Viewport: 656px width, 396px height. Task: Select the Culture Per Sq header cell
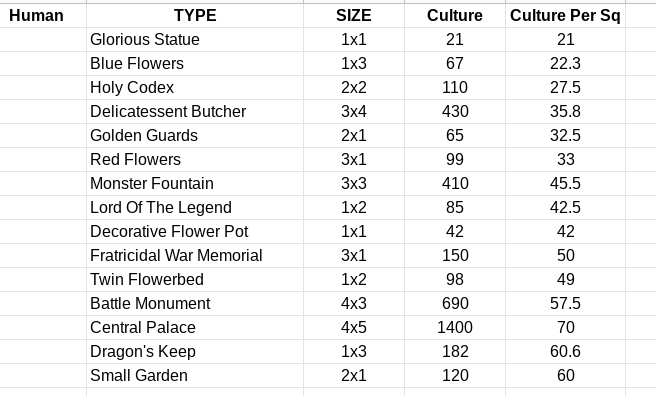[565, 15]
